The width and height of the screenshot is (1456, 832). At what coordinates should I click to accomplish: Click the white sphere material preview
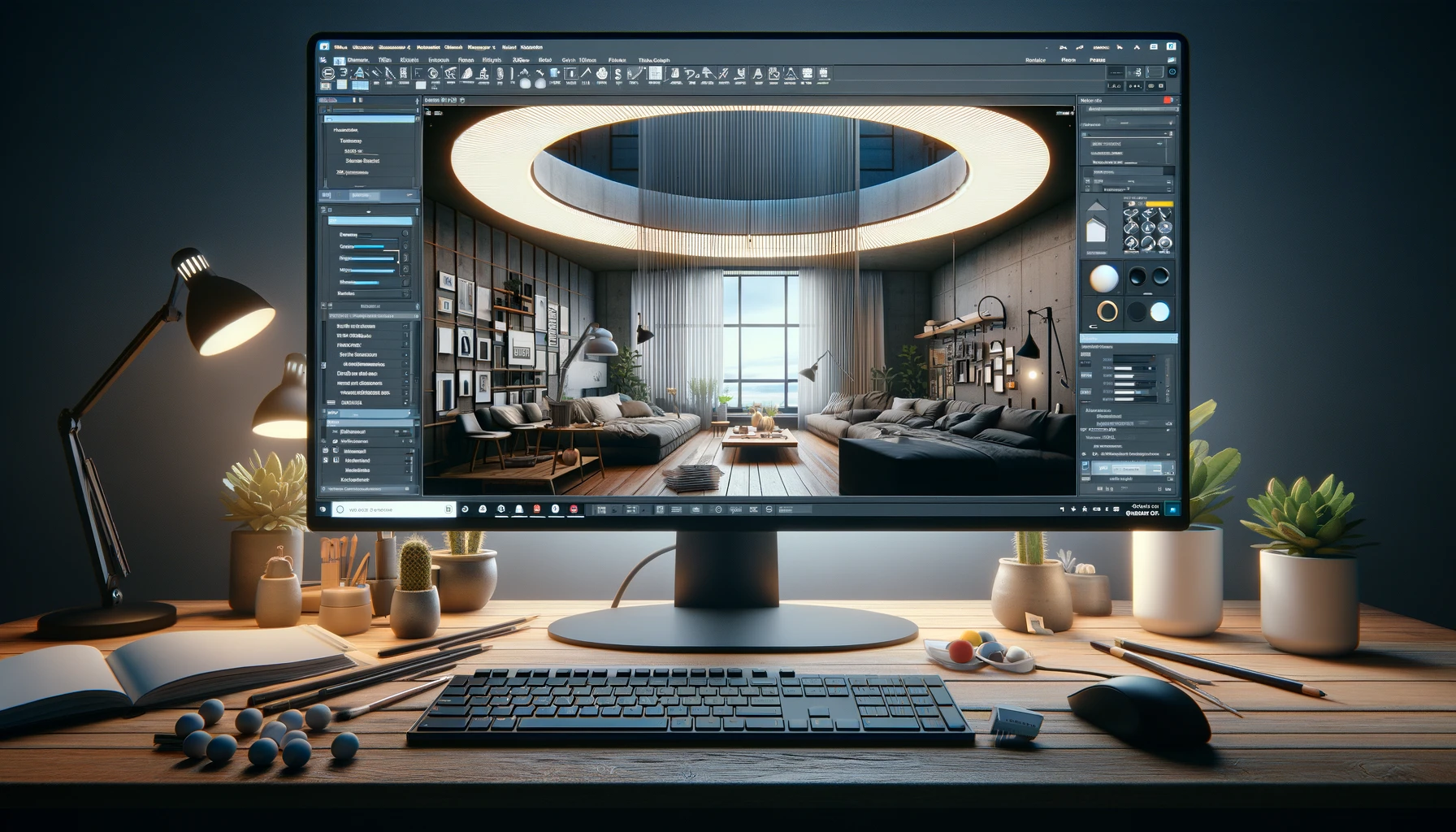point(1103,279)
